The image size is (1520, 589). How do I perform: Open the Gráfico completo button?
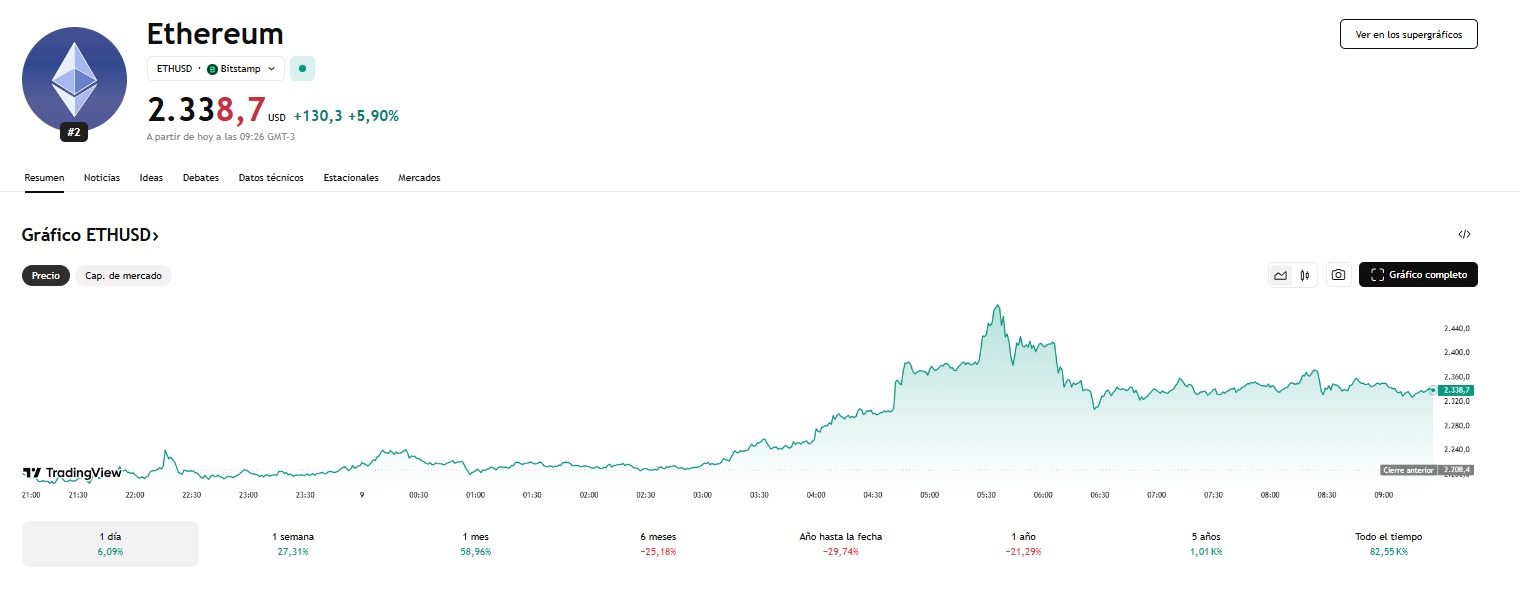1418,275
